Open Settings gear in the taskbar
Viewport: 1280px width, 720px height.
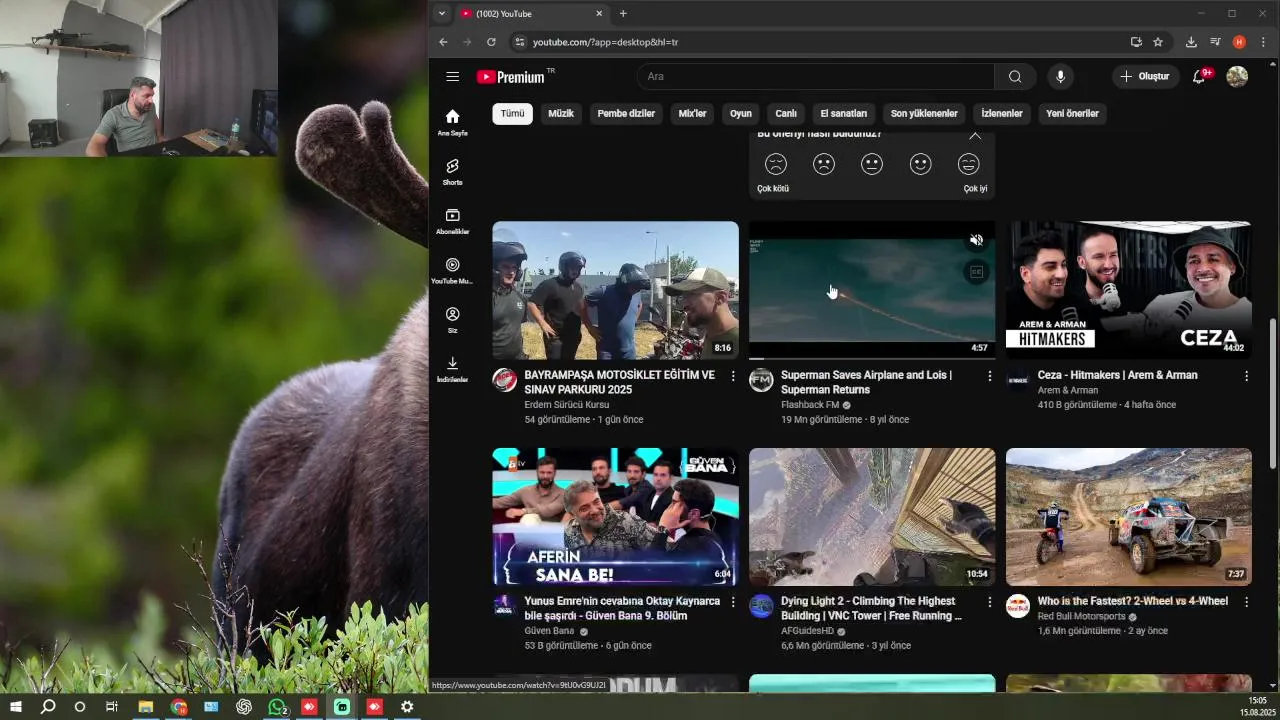click(x=407, y=706)
